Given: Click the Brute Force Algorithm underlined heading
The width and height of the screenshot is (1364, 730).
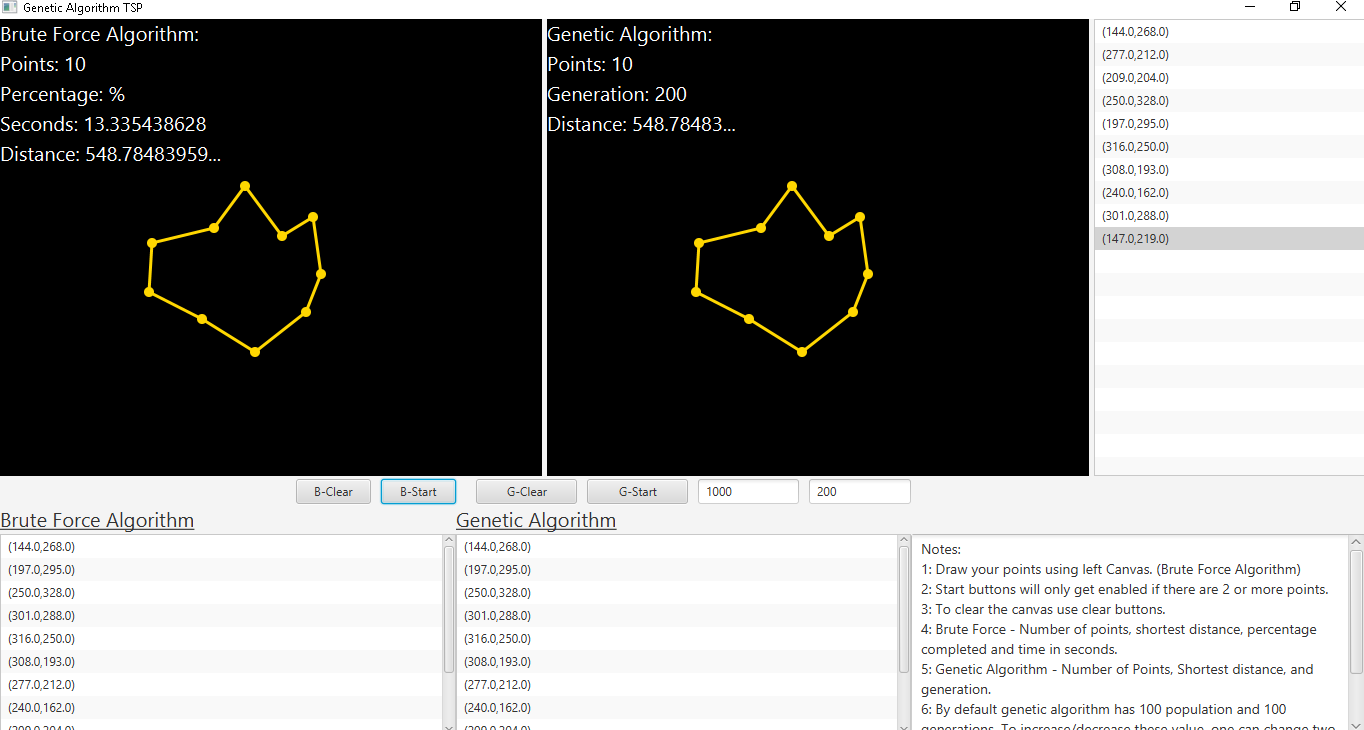Looking at the screenshot, I should pos(97,520).
